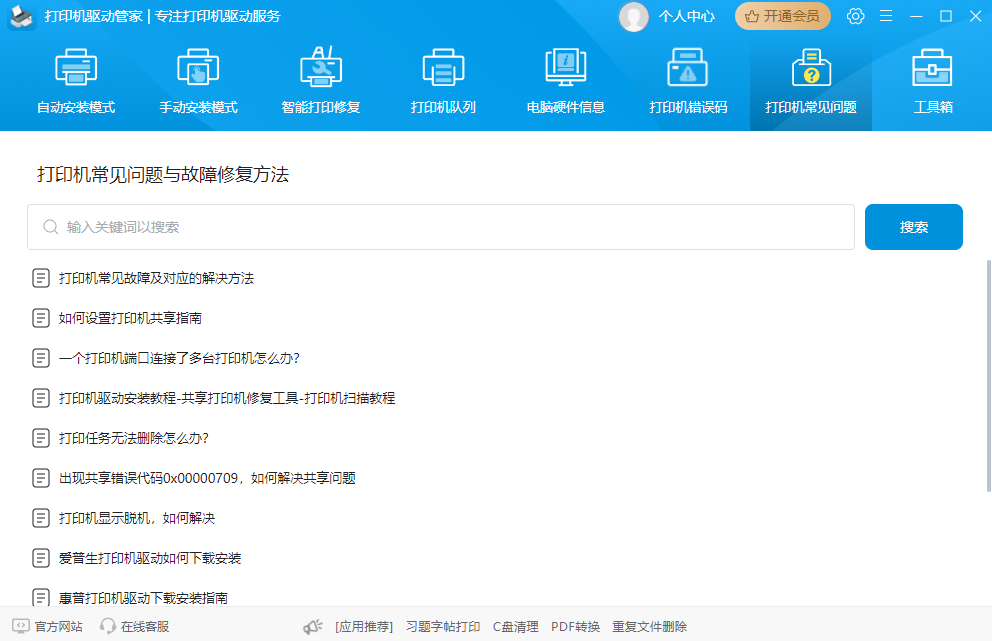Switch to 打印机常见问题 tab

(810, 80)
